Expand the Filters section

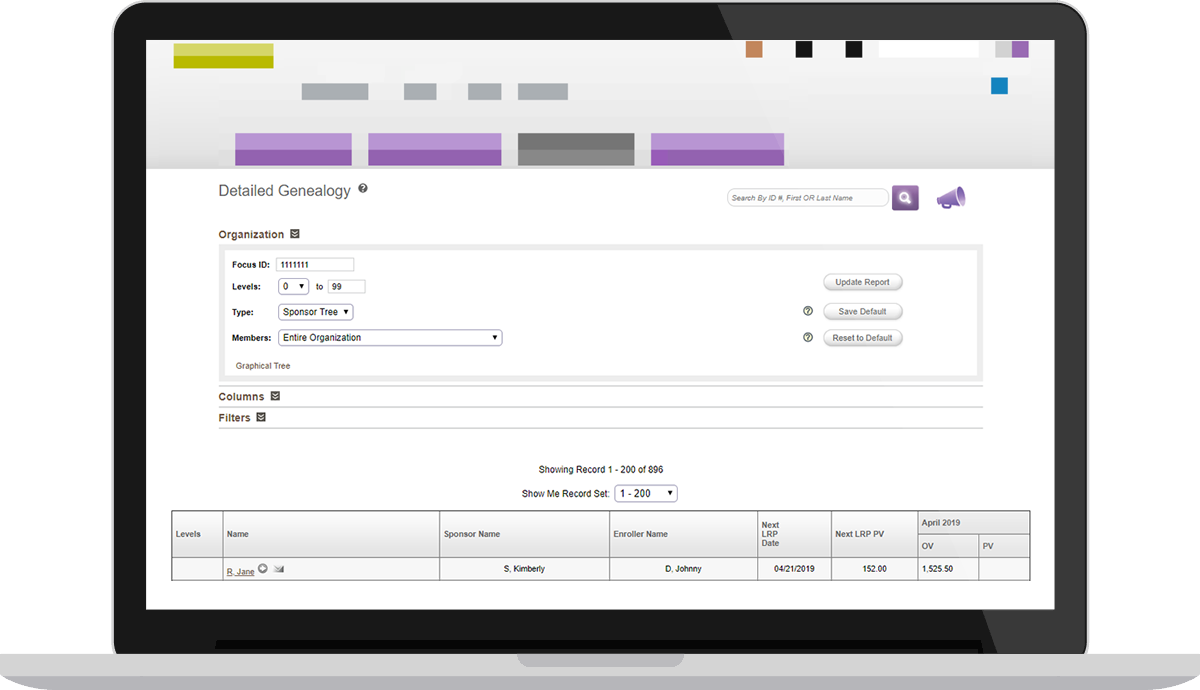(261, 417)
